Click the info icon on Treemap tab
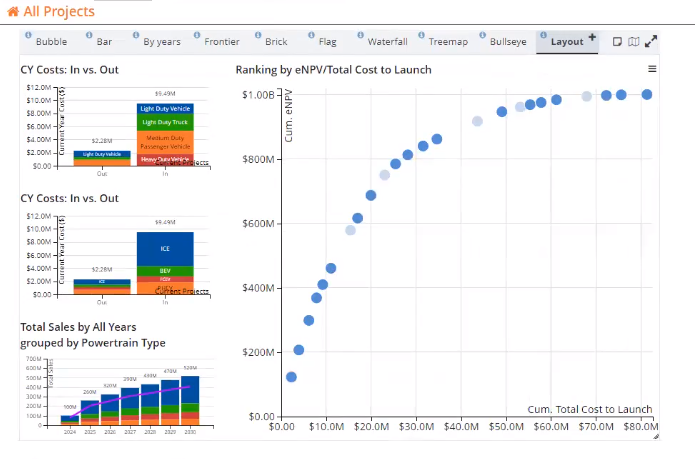695x459 pixels. point(422,35)
